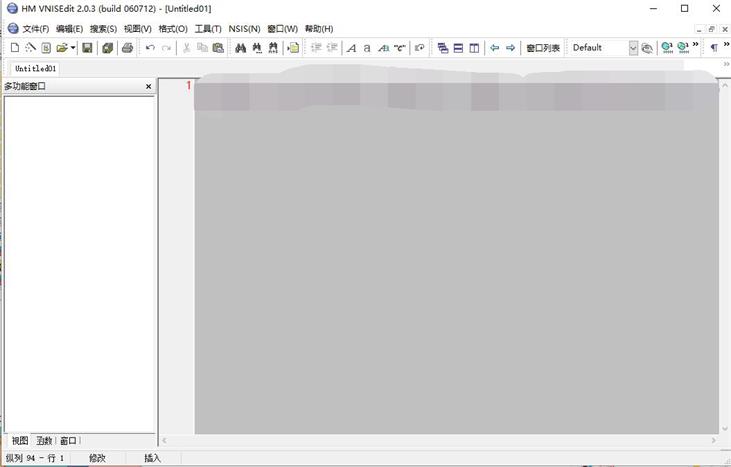The width and height of the screenshot is (731, 467).
Task: Open the 文件(F) menu
Action: pyautogui.click(x=36, y=29)
